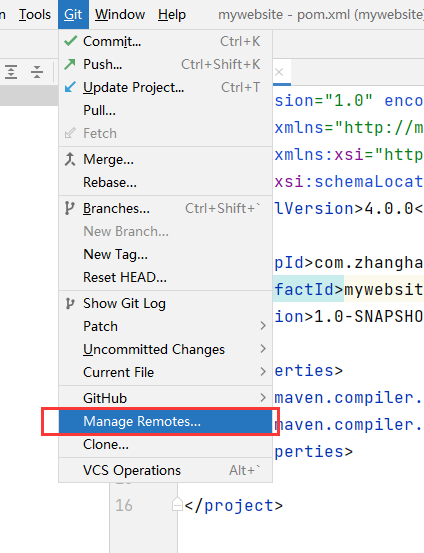Expand Uncommitted Changes submenu
This screenshot has height=553, width=424.
(x=165, y=349)
